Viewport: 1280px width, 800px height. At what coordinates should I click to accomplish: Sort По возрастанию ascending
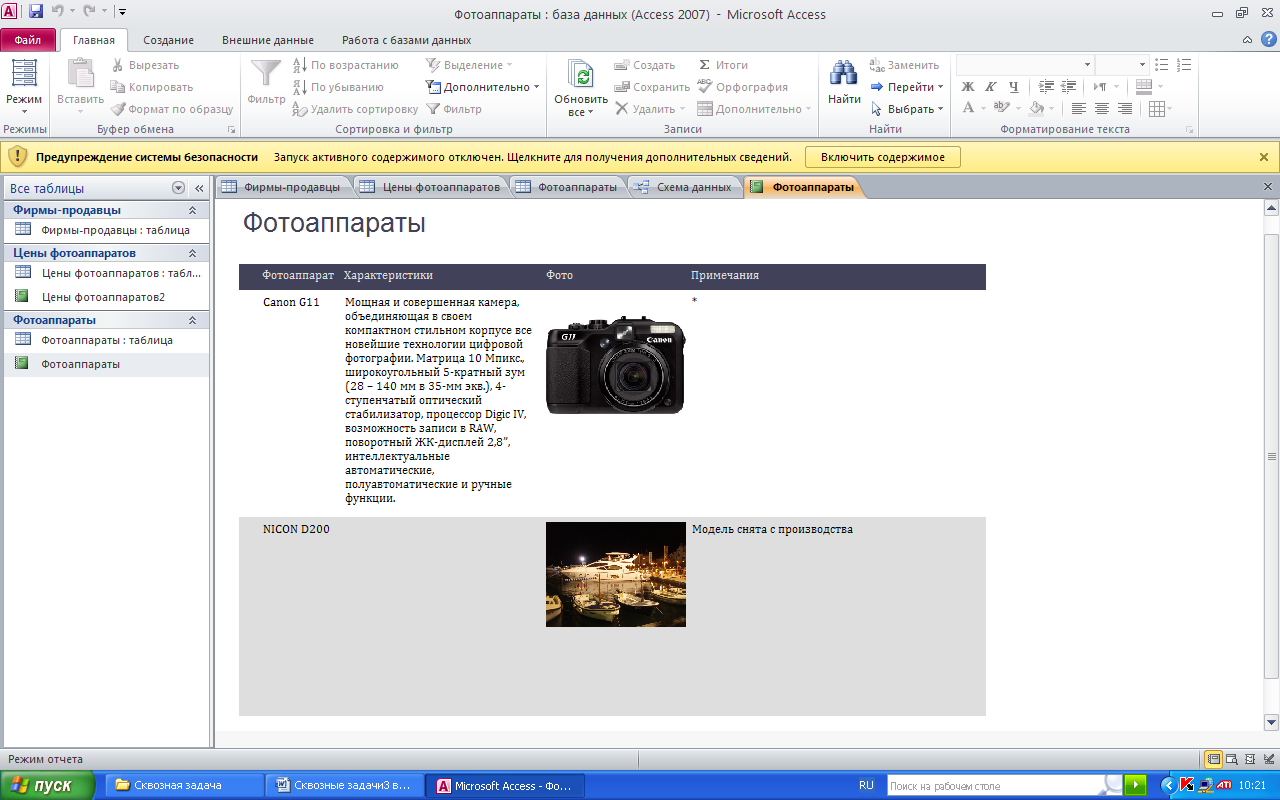(x=345, y=65)
